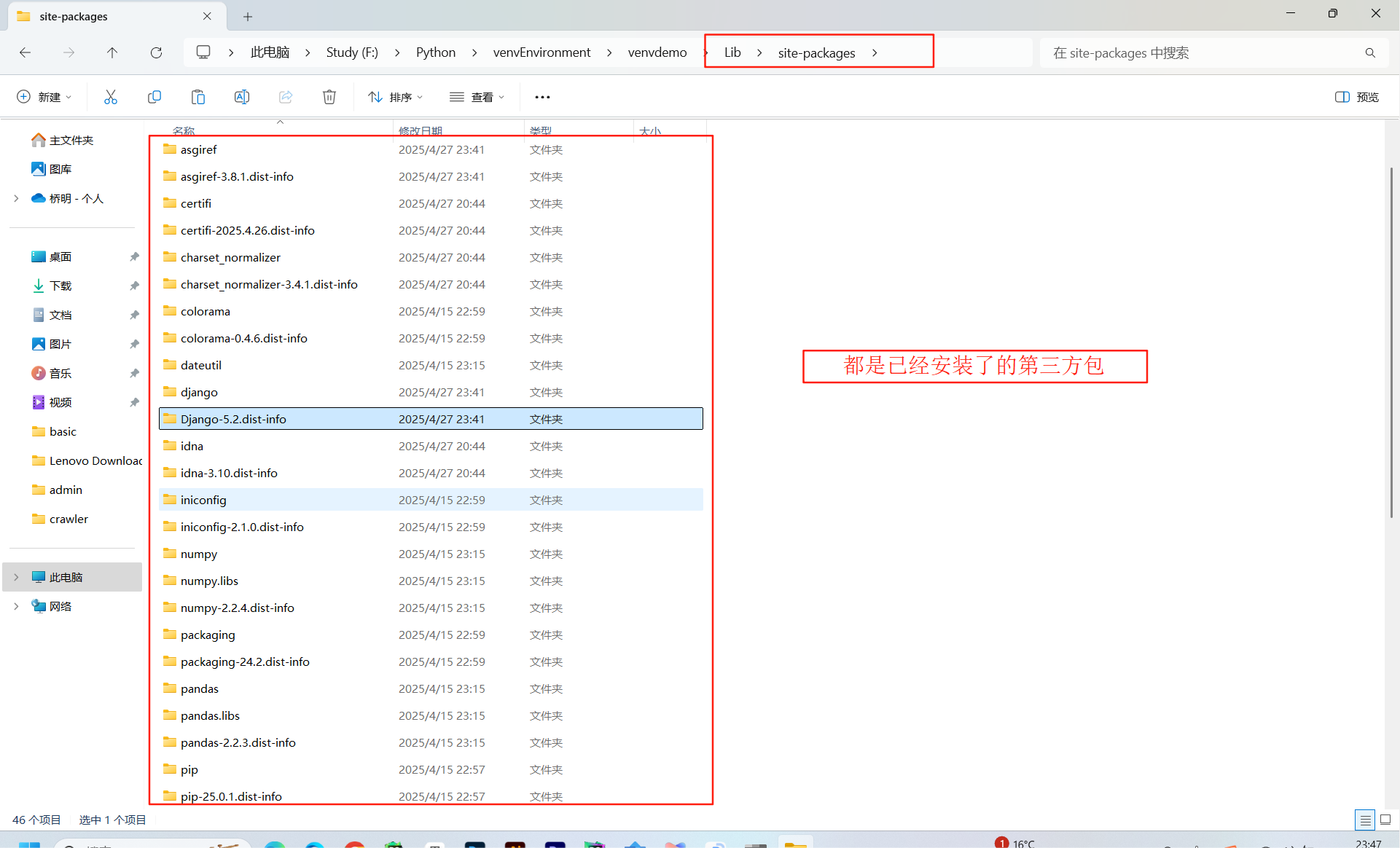Click the Refresh button in navigation bar
The image size is (1400, 848).
pyautogui.click(x=156, y=52)
